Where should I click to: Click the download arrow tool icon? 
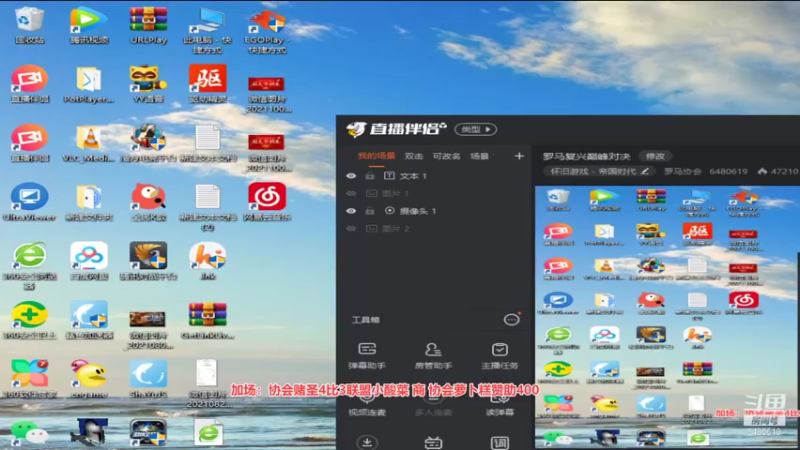click(x=367, y=442)
